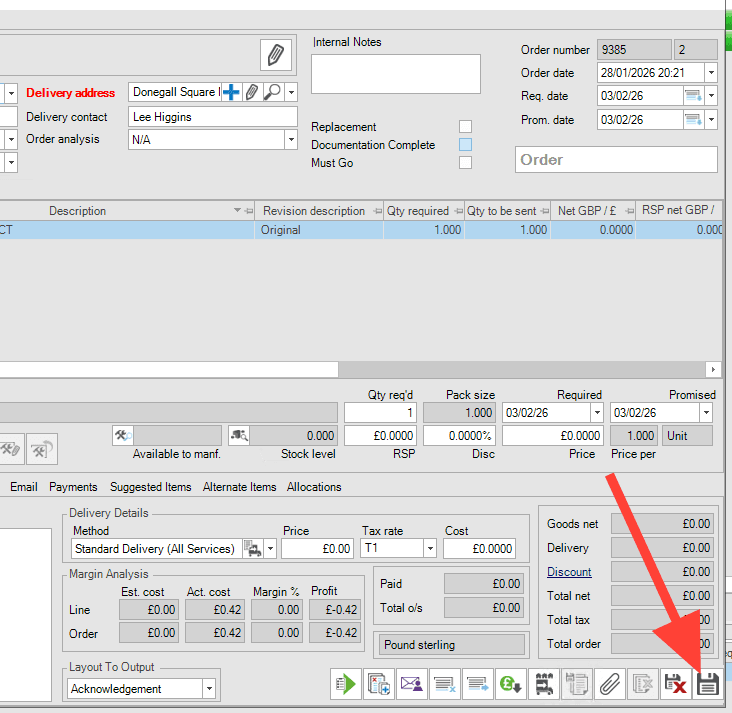Switch to the Allocations tab
Viewport: 732px width, 713px height.
click(x=314, y=487)
